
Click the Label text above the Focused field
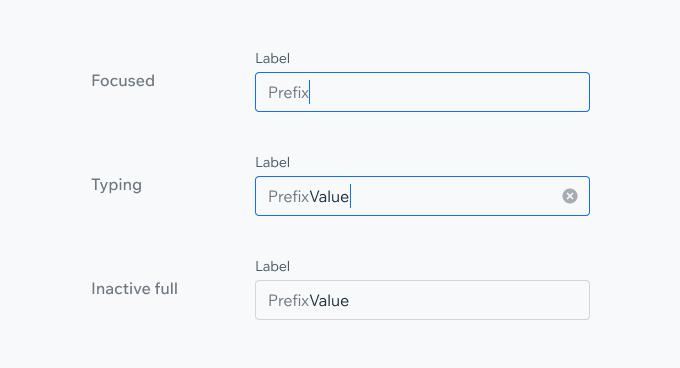[272, 58]
